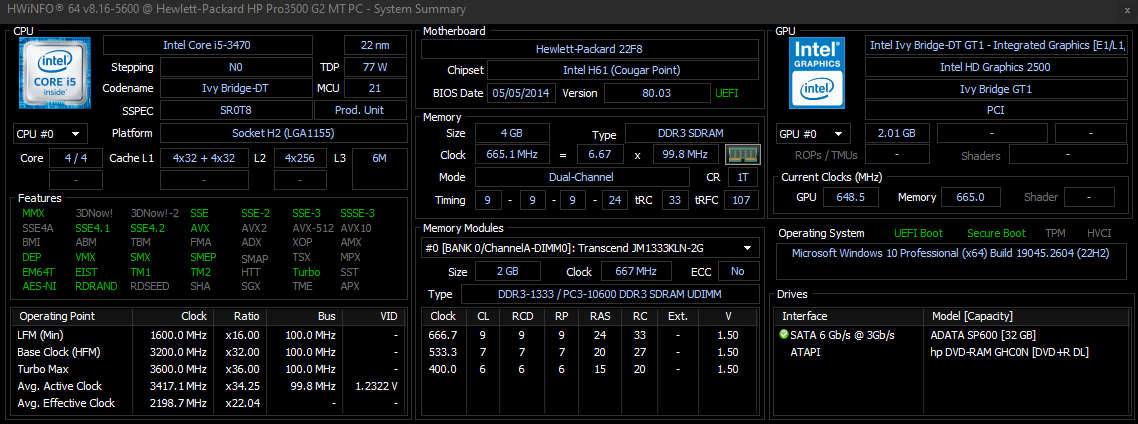
Task: Click the Turbo Max operating point row
Action: pos(211,369)
